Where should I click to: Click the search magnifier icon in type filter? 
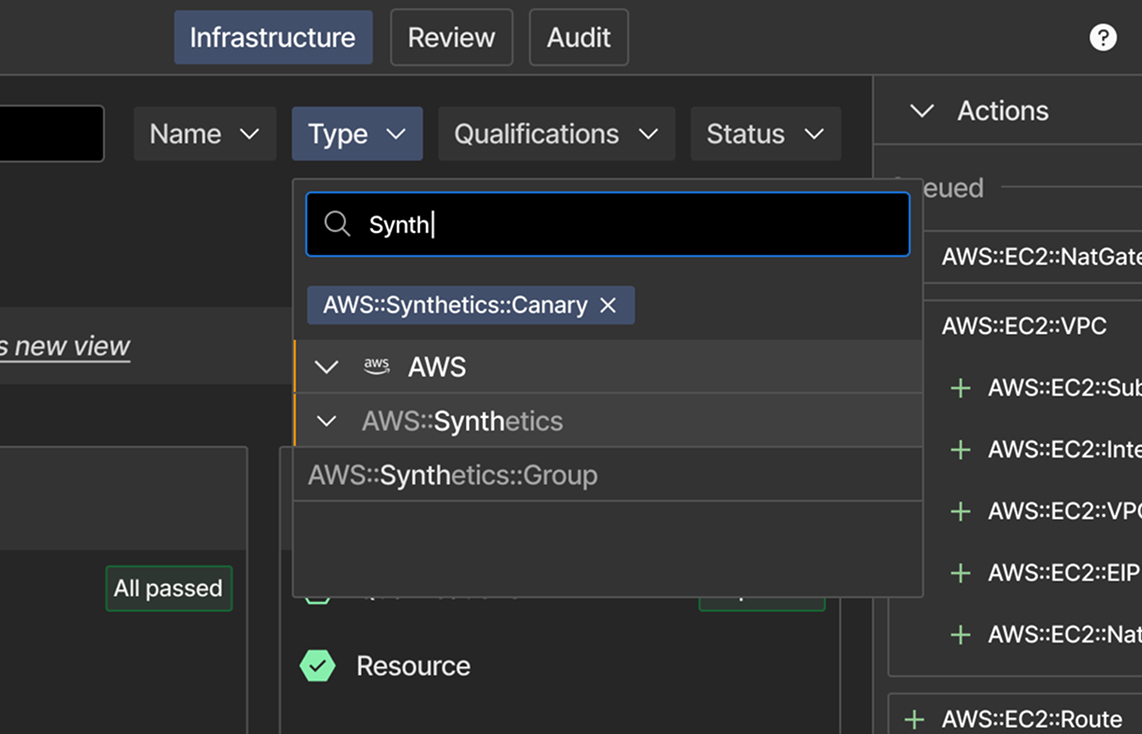pyautogui.click(x=337, y=224)
